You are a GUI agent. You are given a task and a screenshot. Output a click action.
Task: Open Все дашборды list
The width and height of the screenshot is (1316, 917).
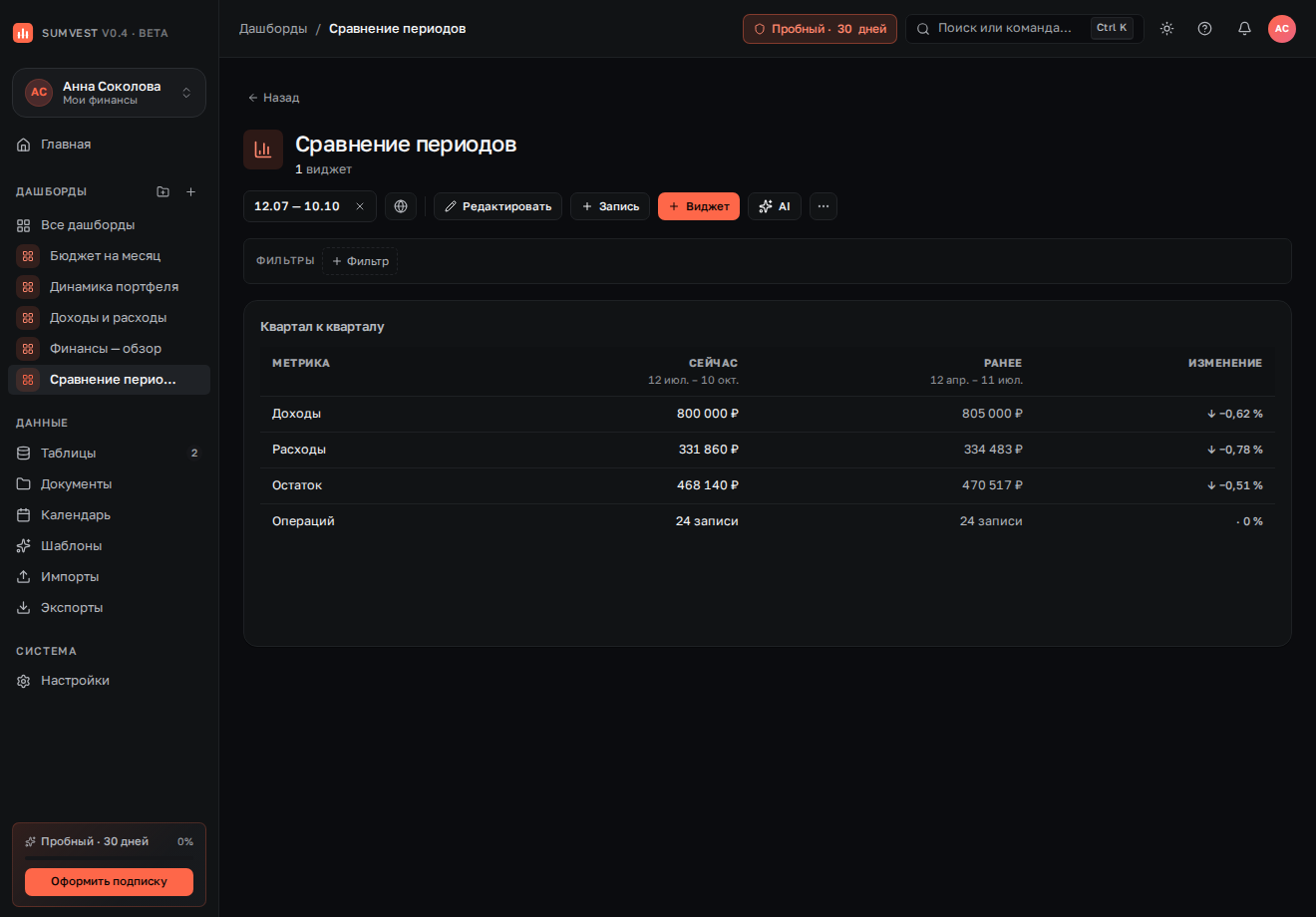[109, 225]
